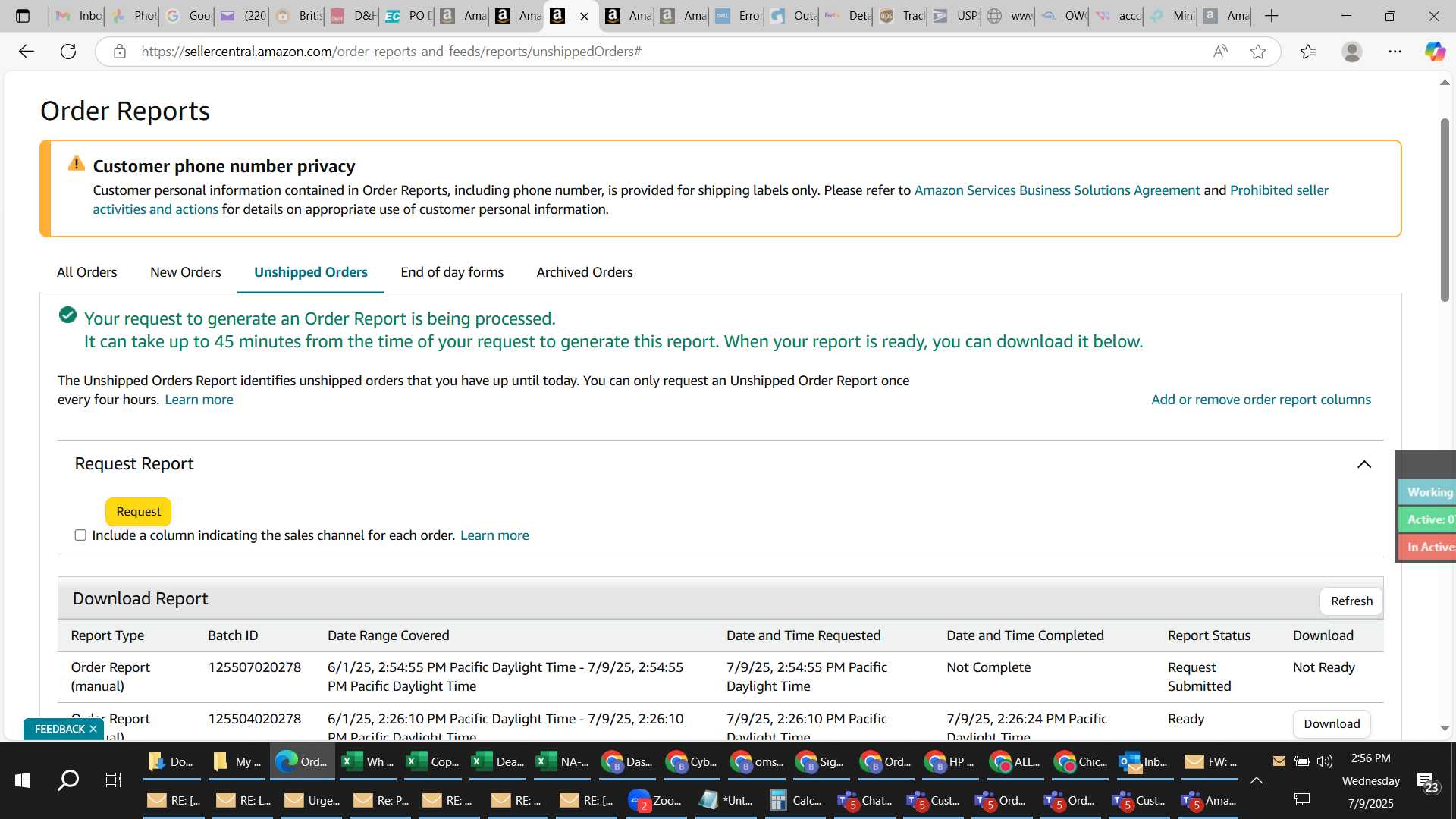This screenshot has height=819, width=1456.
Task: Enable the sales channel column checkbox
Action: (x=80, y=535)
